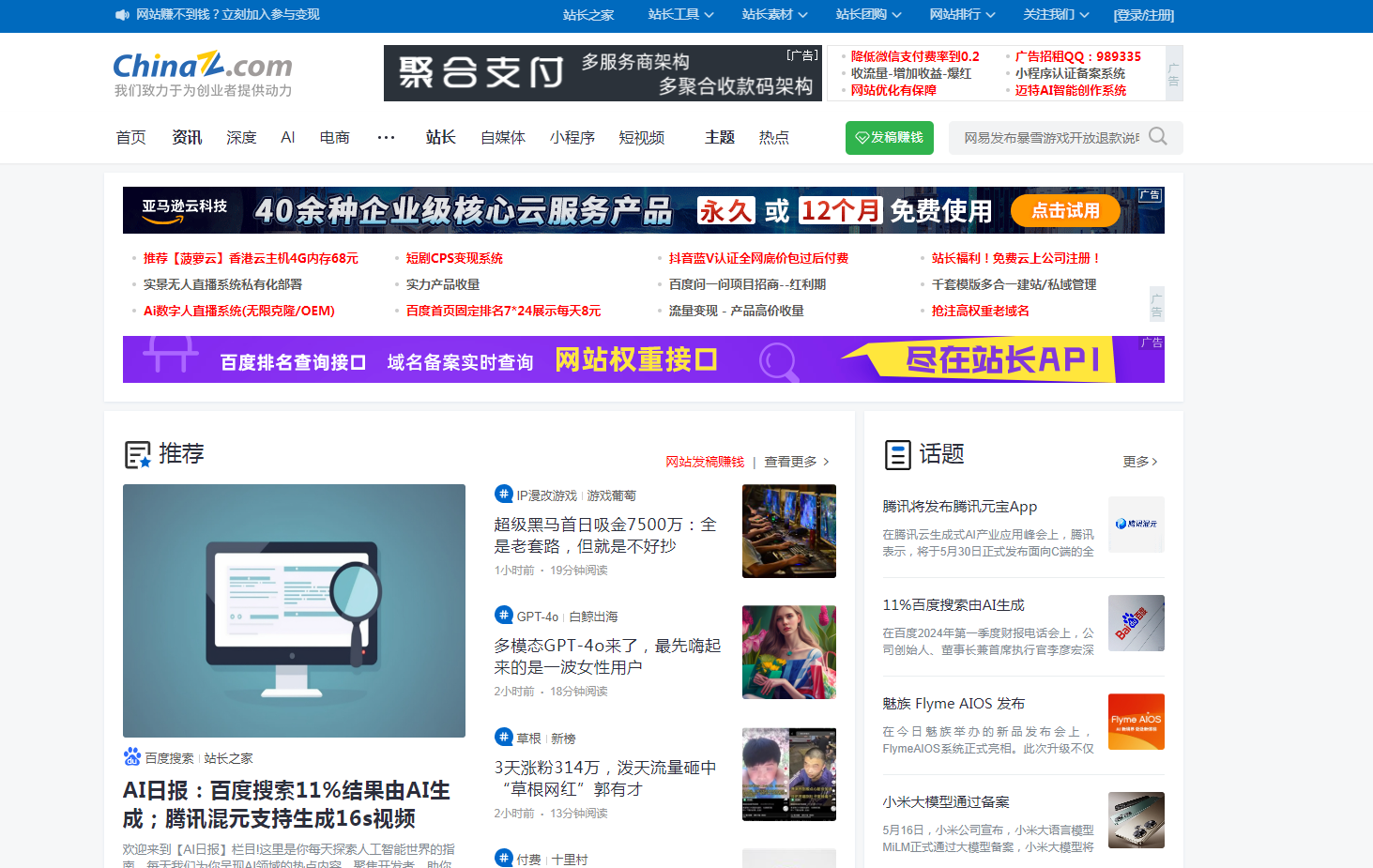Open the 亚马逊云科技 banner ad
Viewport: 1373px width, 868px height.
[644, 210]
